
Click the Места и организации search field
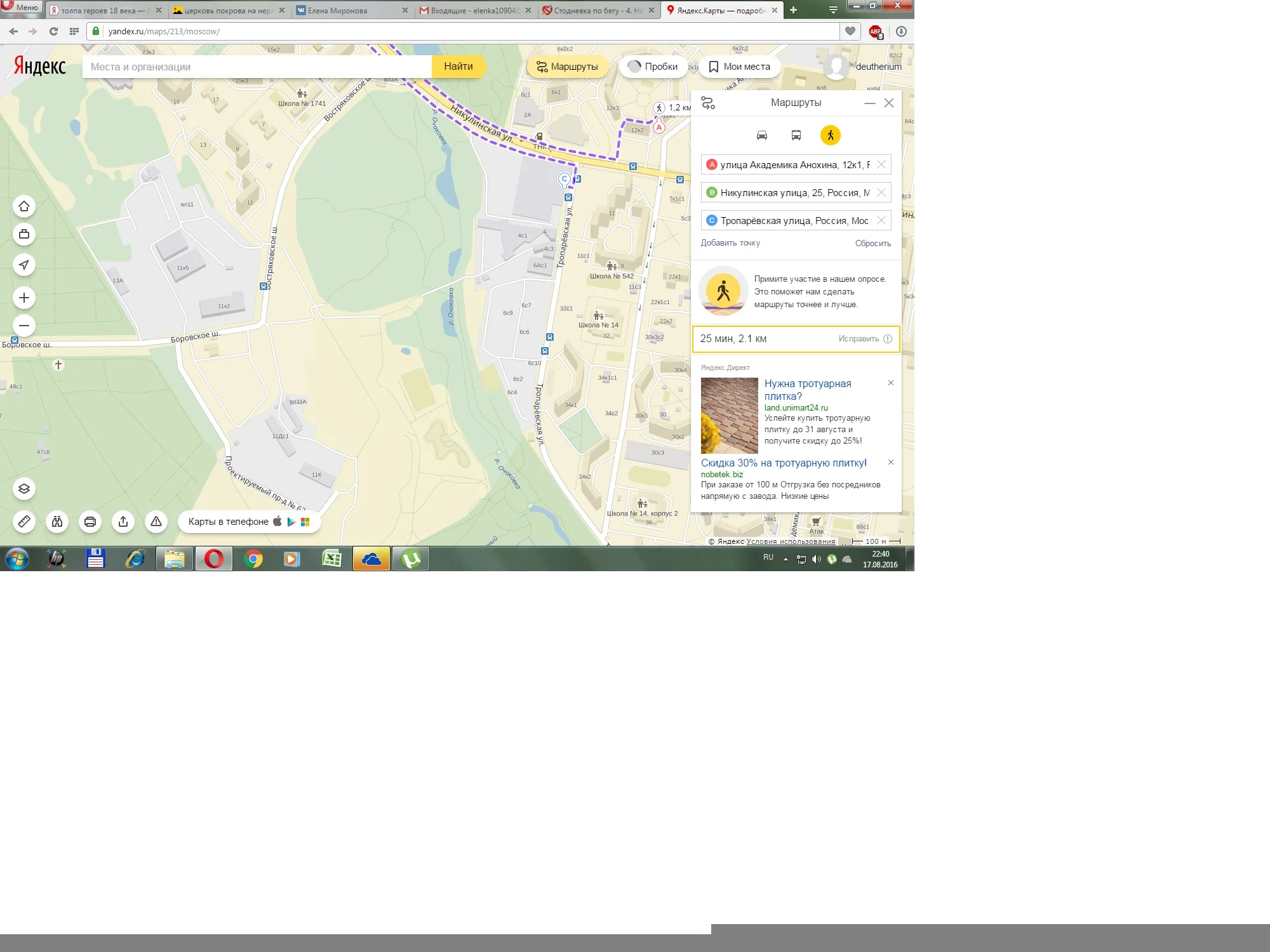(x=254, y=67)
